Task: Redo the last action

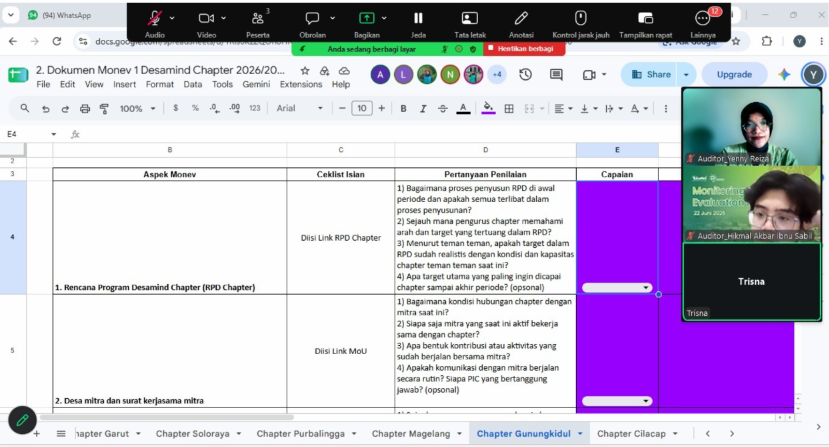Action: point(65,108)
